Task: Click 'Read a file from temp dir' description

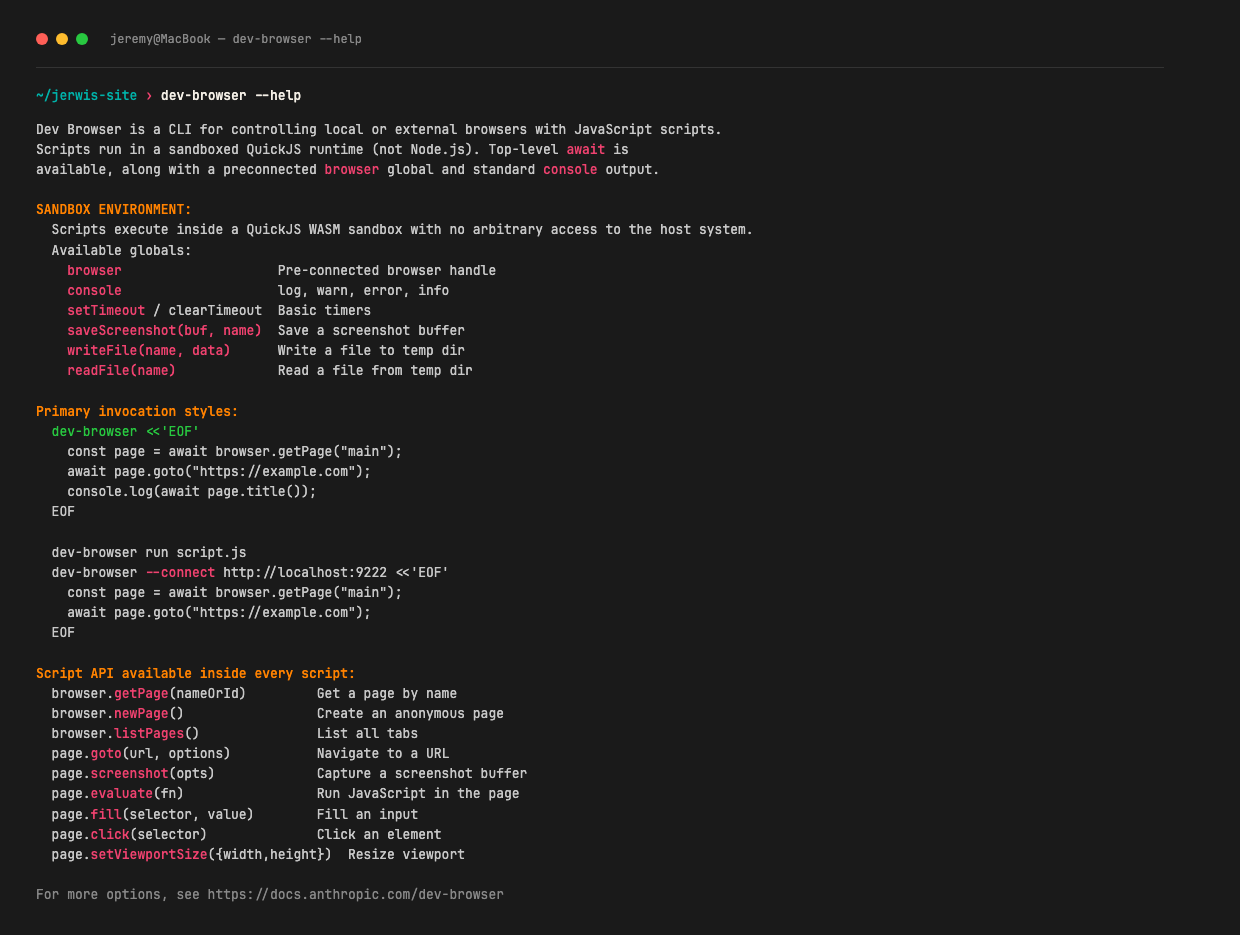Action: coord(375,371)
